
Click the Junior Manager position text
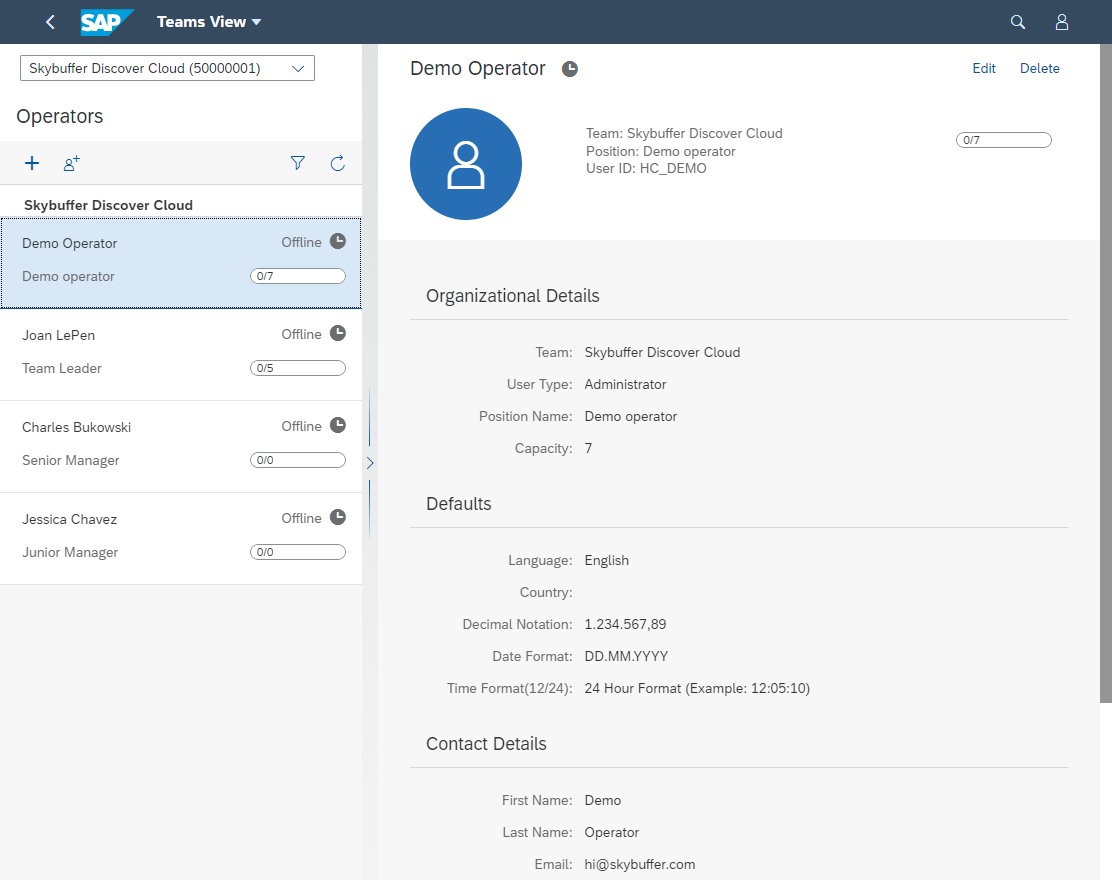point(70,552)
